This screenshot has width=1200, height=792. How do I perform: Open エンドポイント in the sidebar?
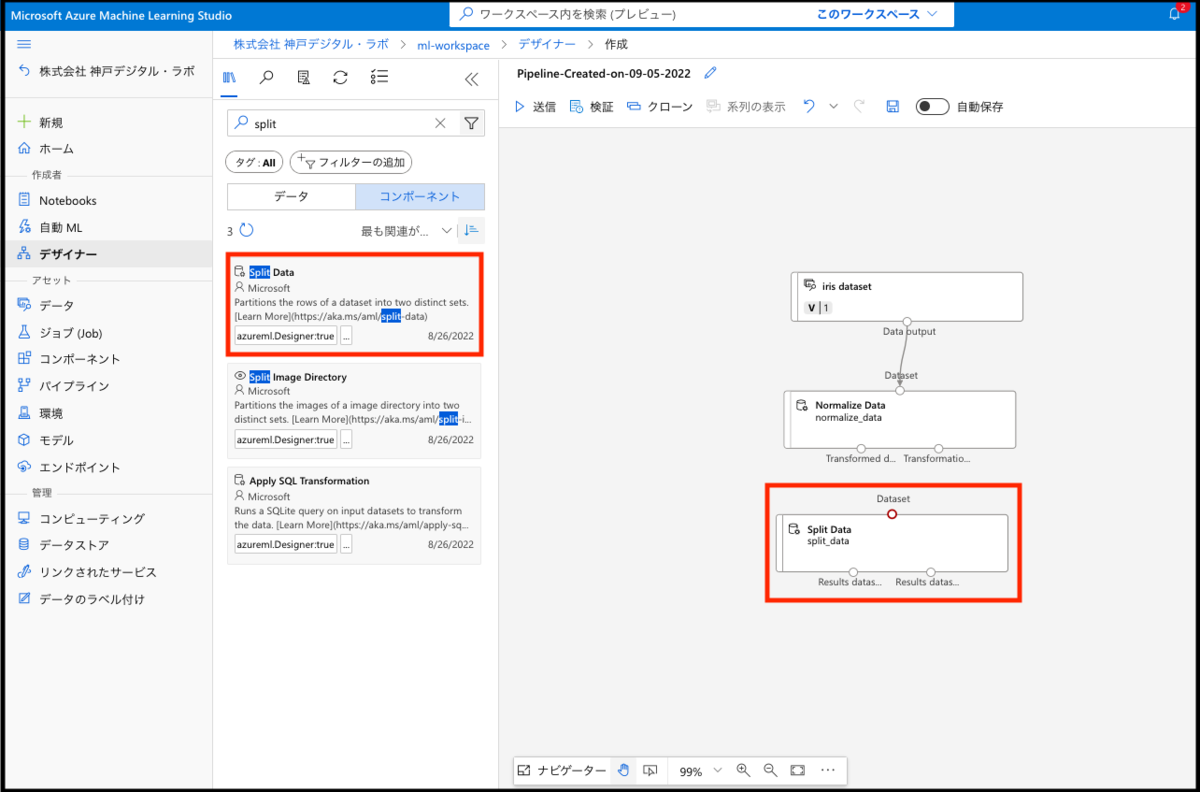[80, 467]
